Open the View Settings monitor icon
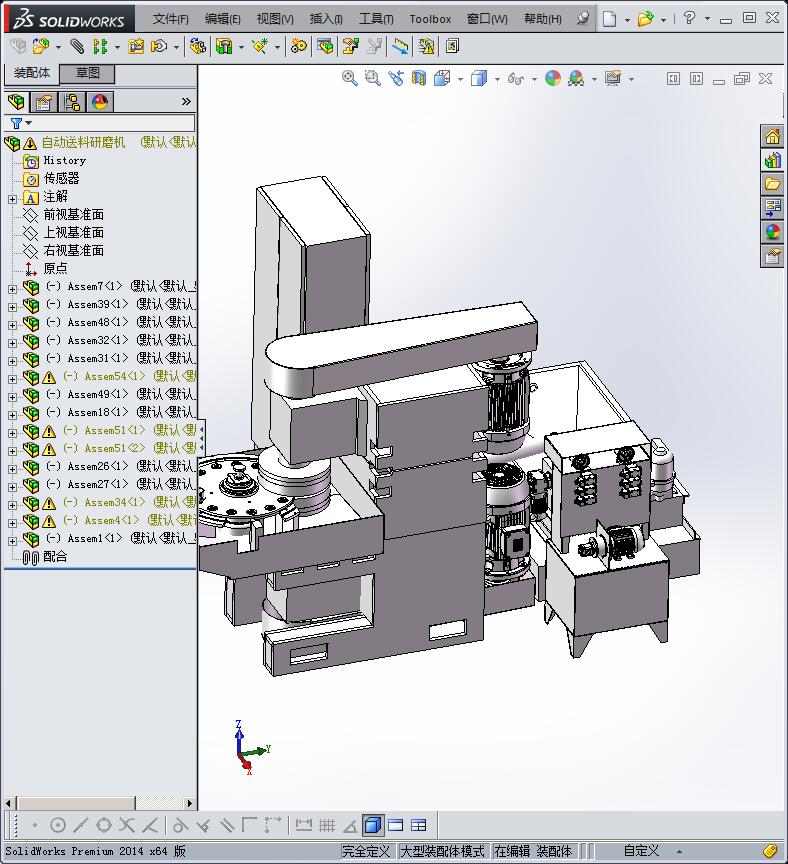This screenshot has width=788, height=864. (x=613, y=78)
